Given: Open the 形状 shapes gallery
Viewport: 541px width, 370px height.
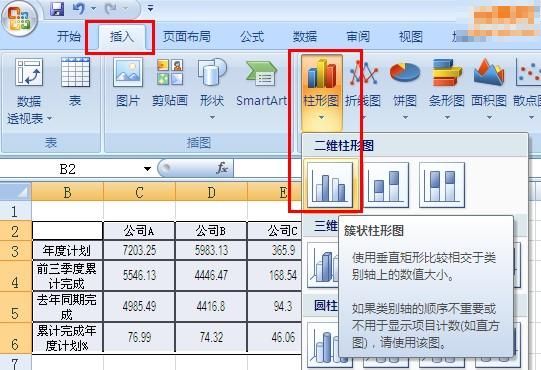Looking at the screenshot, I should 212,88.
